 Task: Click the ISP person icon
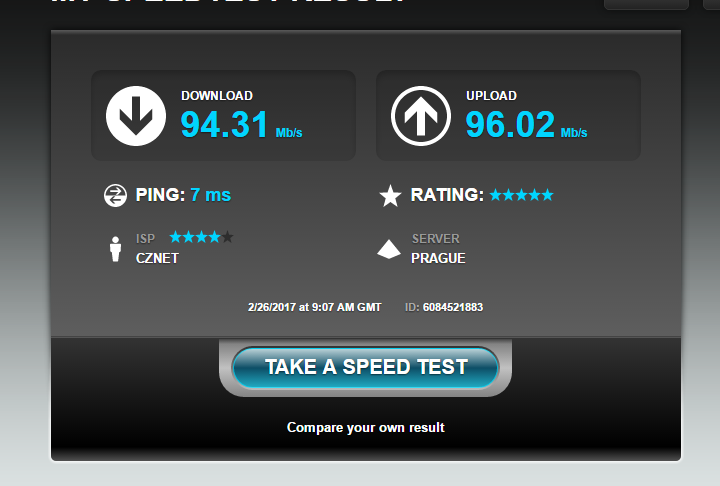coord(115,249)
